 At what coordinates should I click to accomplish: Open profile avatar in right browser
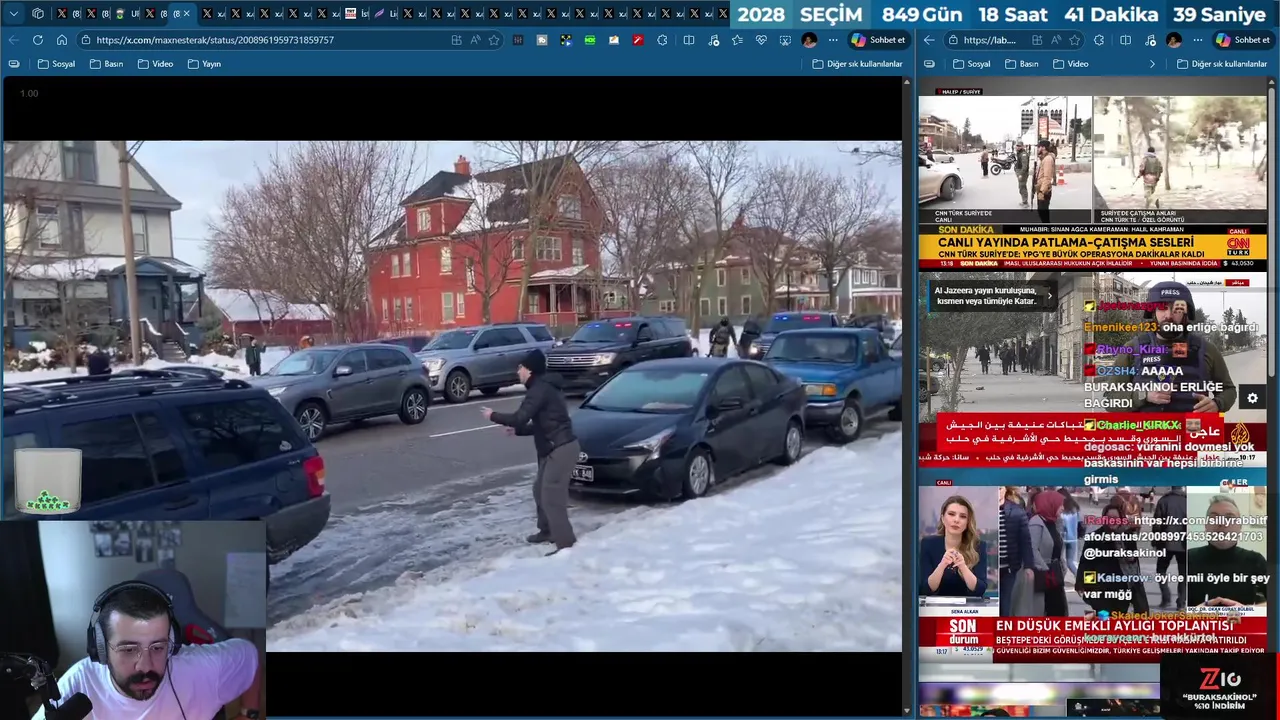(x=1174, y=40)
